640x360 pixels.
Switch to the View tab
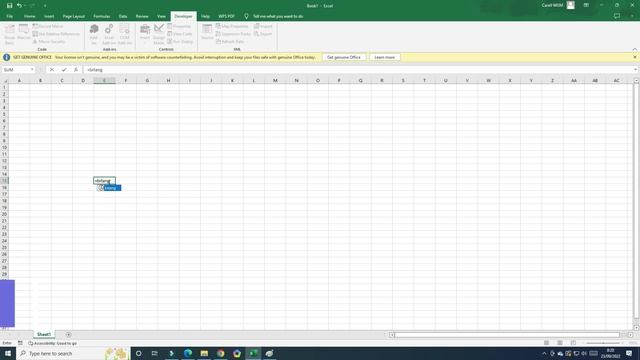click(x=161, y=16)
